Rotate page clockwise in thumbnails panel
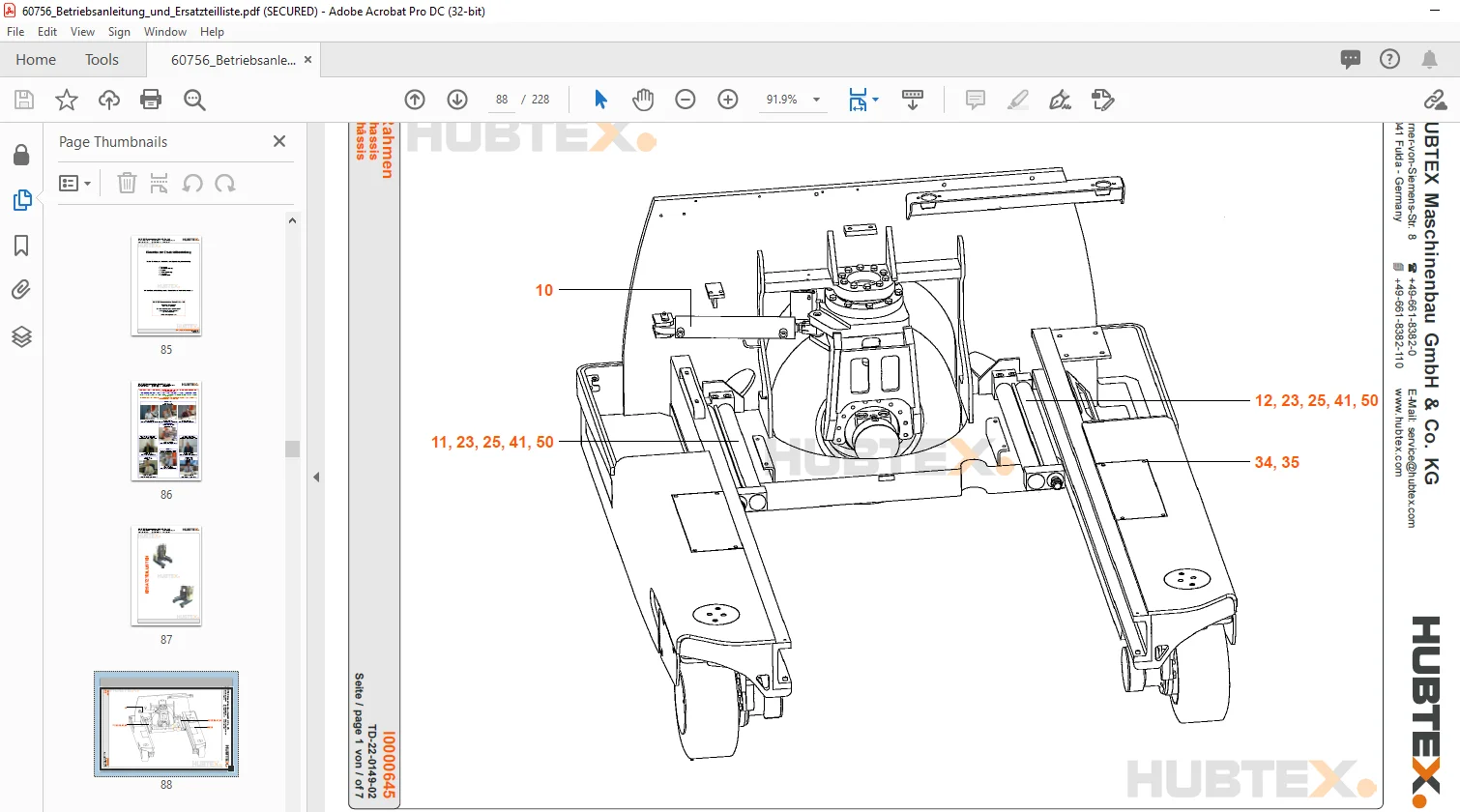This screenshot has width=1460, height=812. tap(225, 183)
